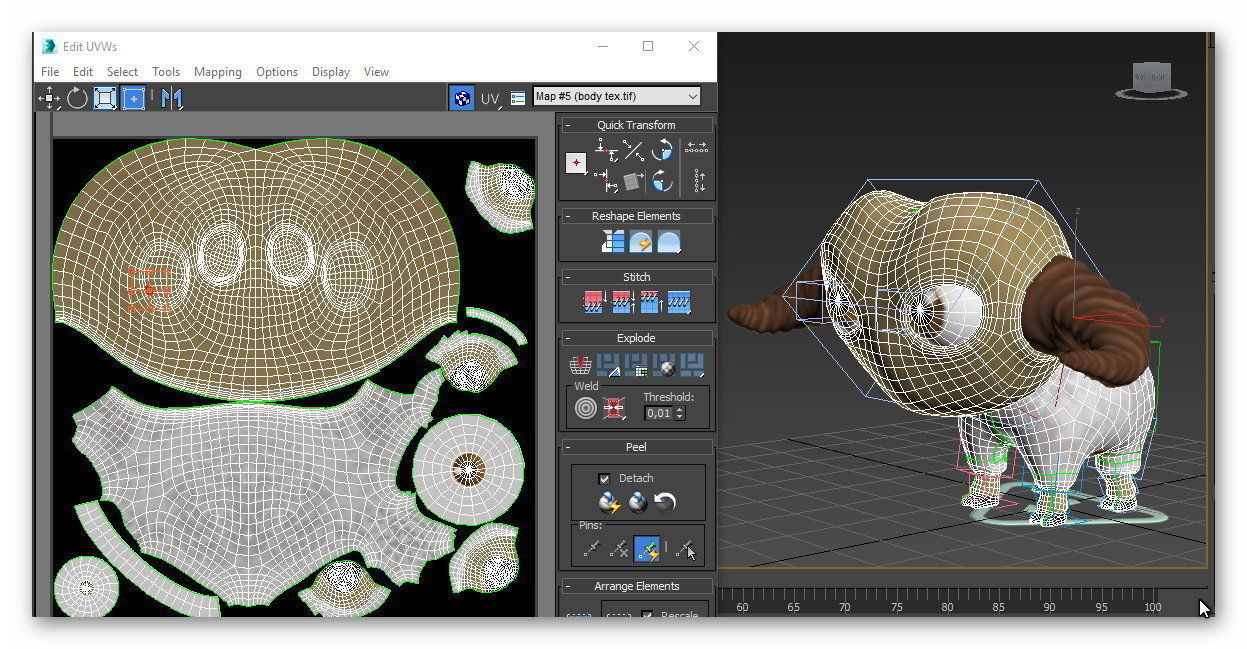Open the Display menu
This screenshot has height=649, width=1247.
tap(331, 72)
